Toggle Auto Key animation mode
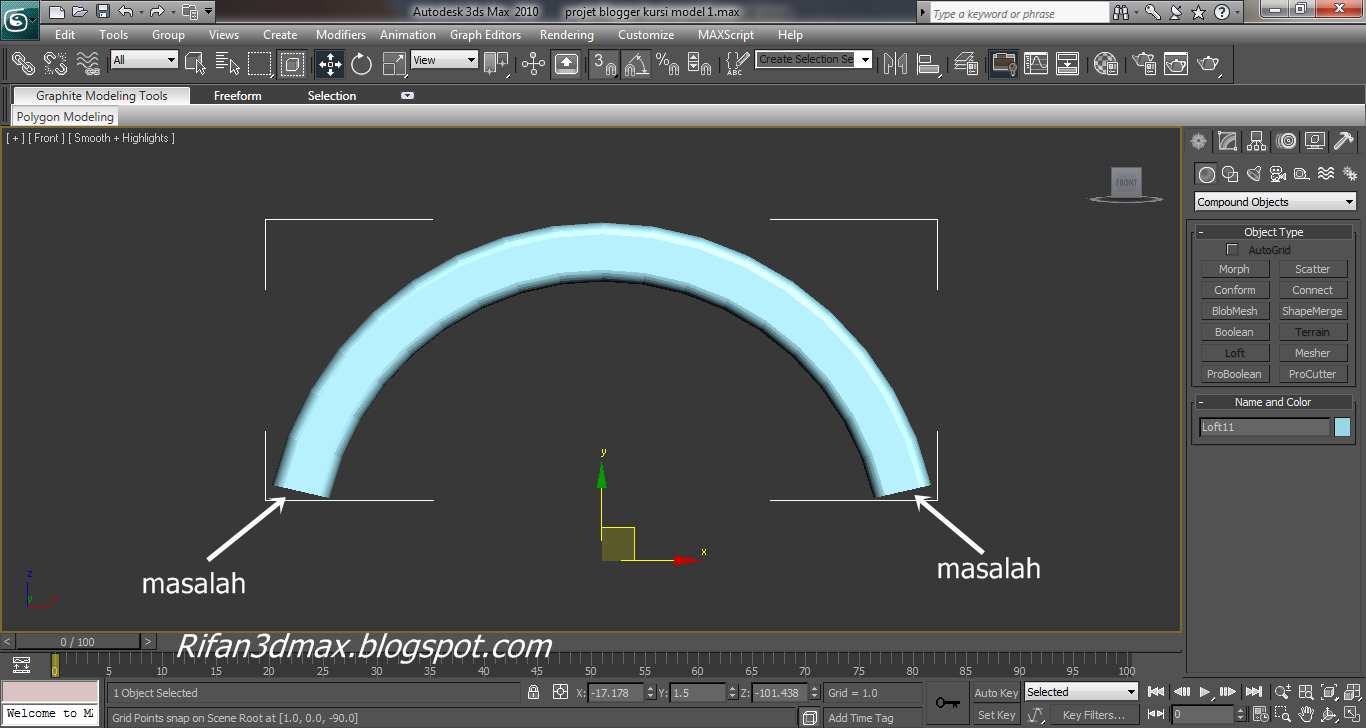This screenshot has width=1366, height=728. 995,692
